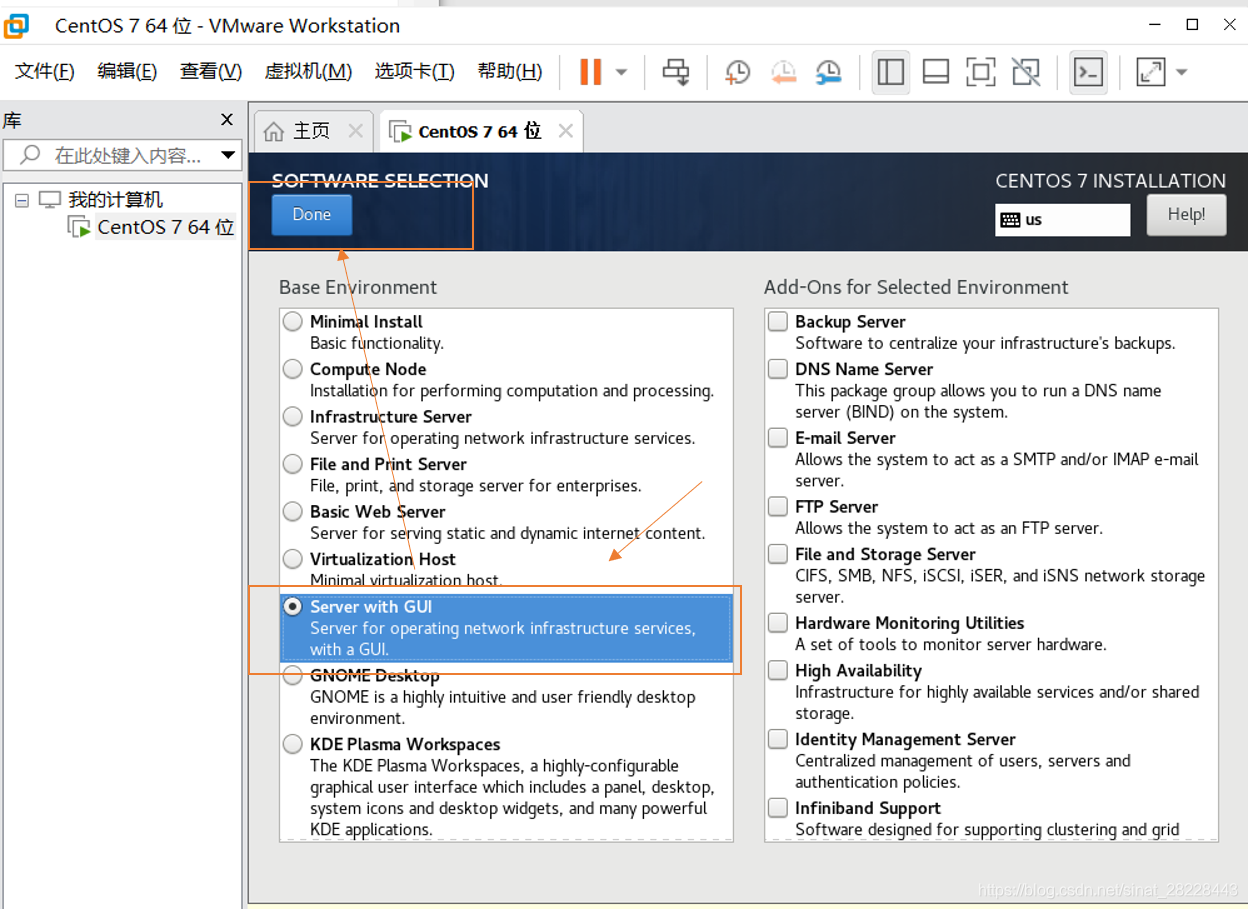Screen dimensions: 1248x909
Task: Enable Identity Management Server checkbox
Action: click(778, 739)
